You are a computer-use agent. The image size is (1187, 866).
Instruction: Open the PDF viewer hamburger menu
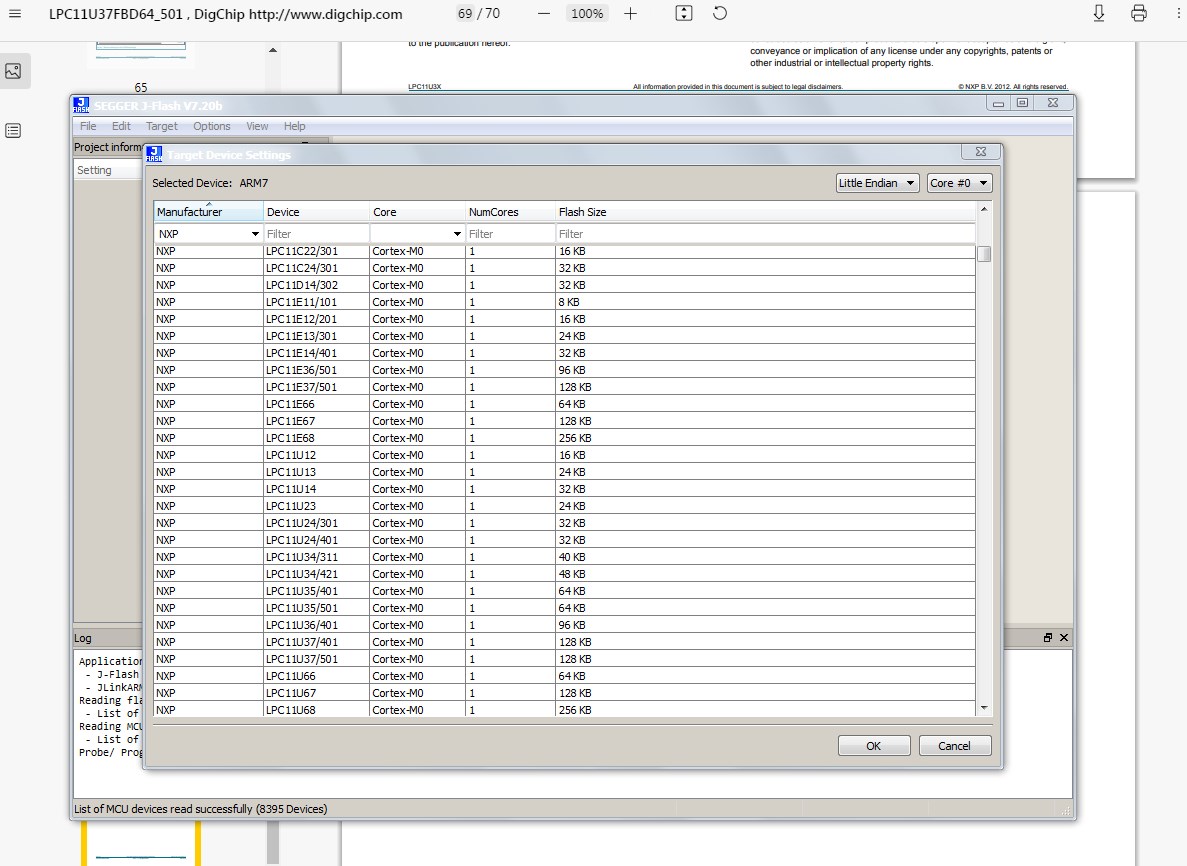pyautogui.click(x=14, y=14)
